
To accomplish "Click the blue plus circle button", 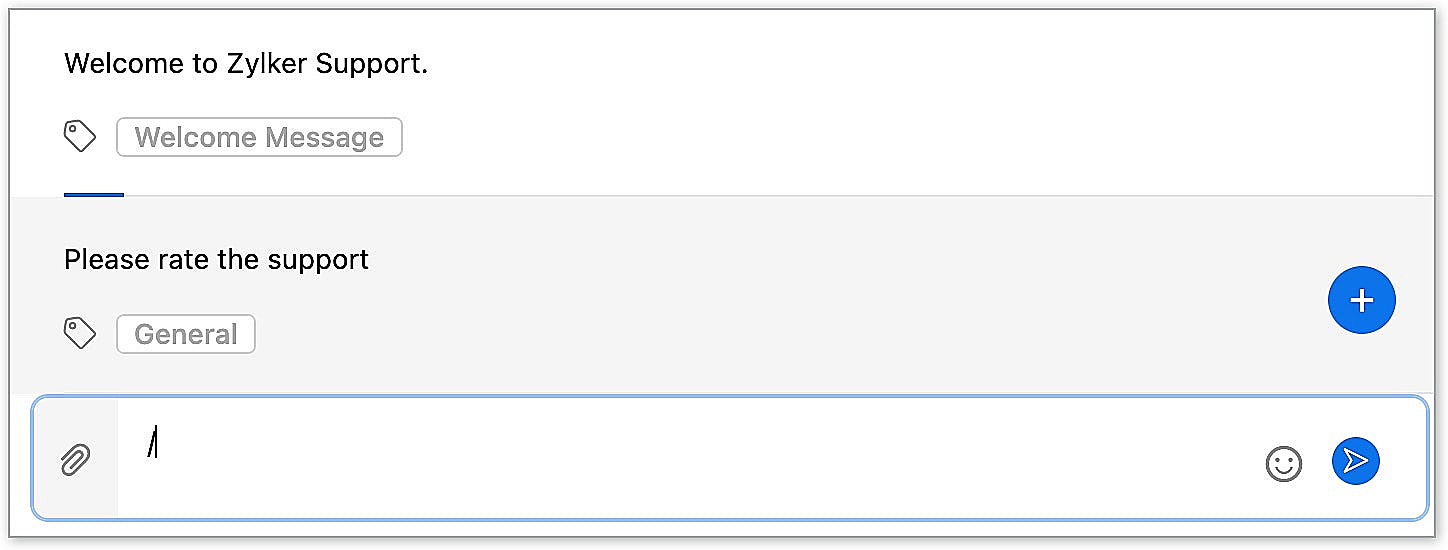I will click(1361, 300).
